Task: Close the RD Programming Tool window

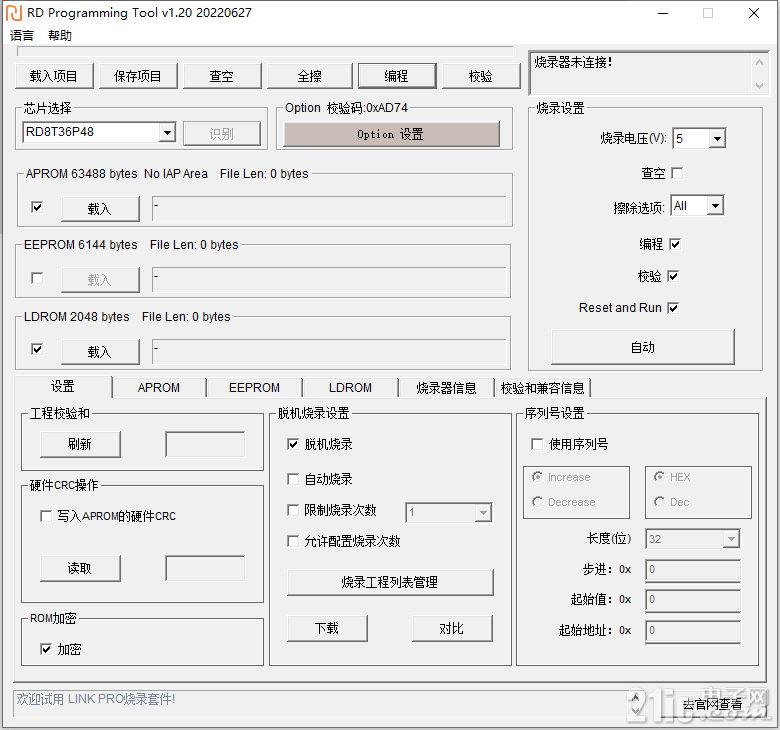Action: pyautogui.click(x=754, y=13)
